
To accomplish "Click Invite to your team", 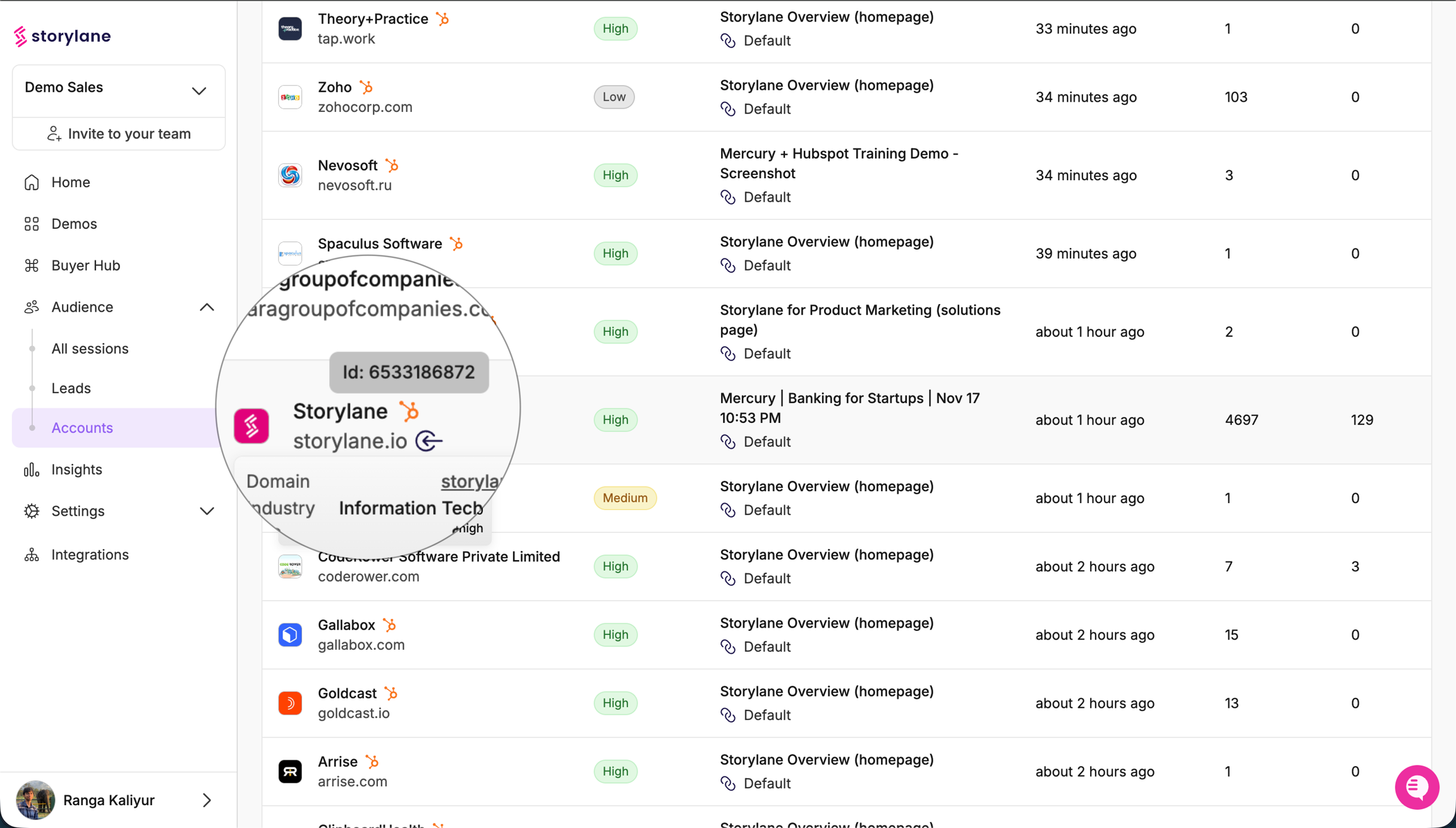I will [x=119, y=133].
